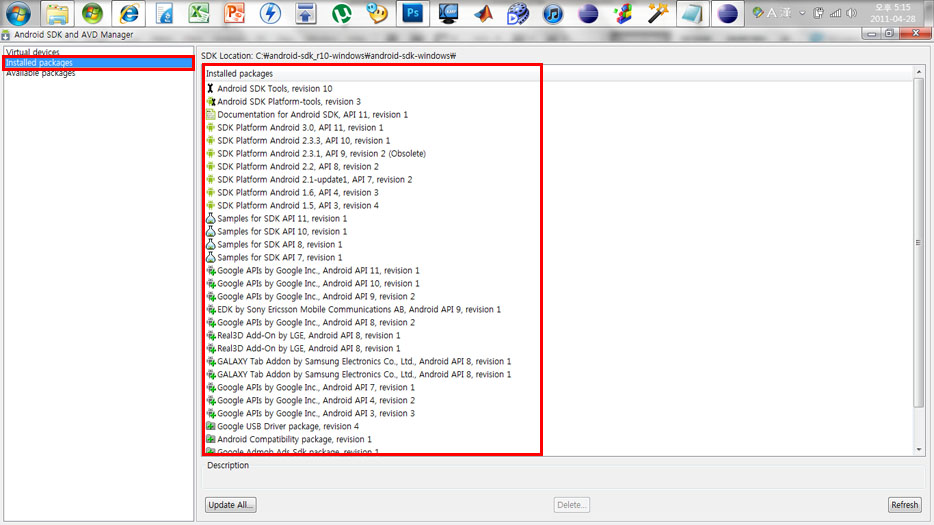Viewport: 934px width, 525px height.
Task: Select SDK Platform Android 2.2, API 8
Action: (298, 167)
